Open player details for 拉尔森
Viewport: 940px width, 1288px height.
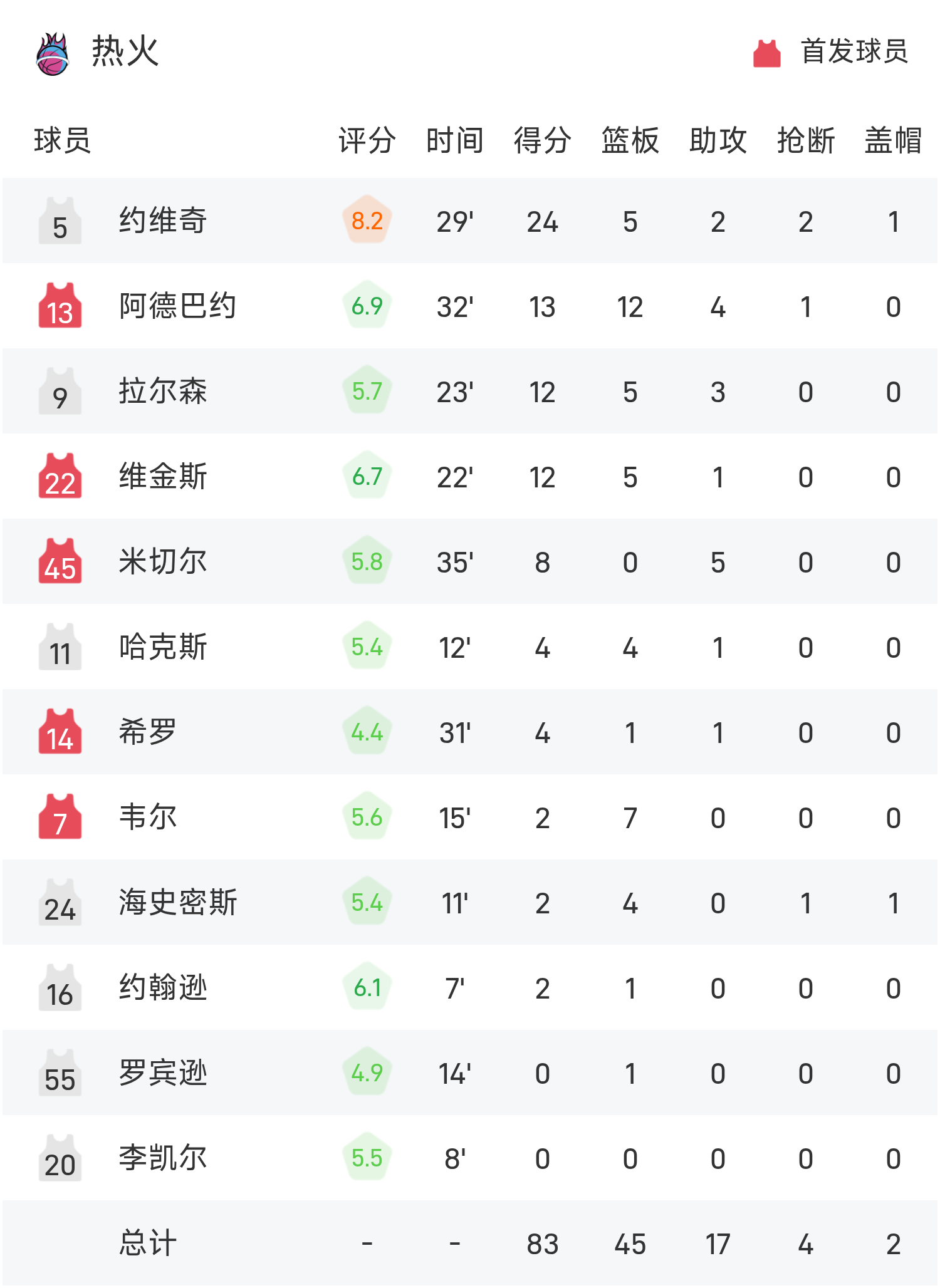(163, 391)
